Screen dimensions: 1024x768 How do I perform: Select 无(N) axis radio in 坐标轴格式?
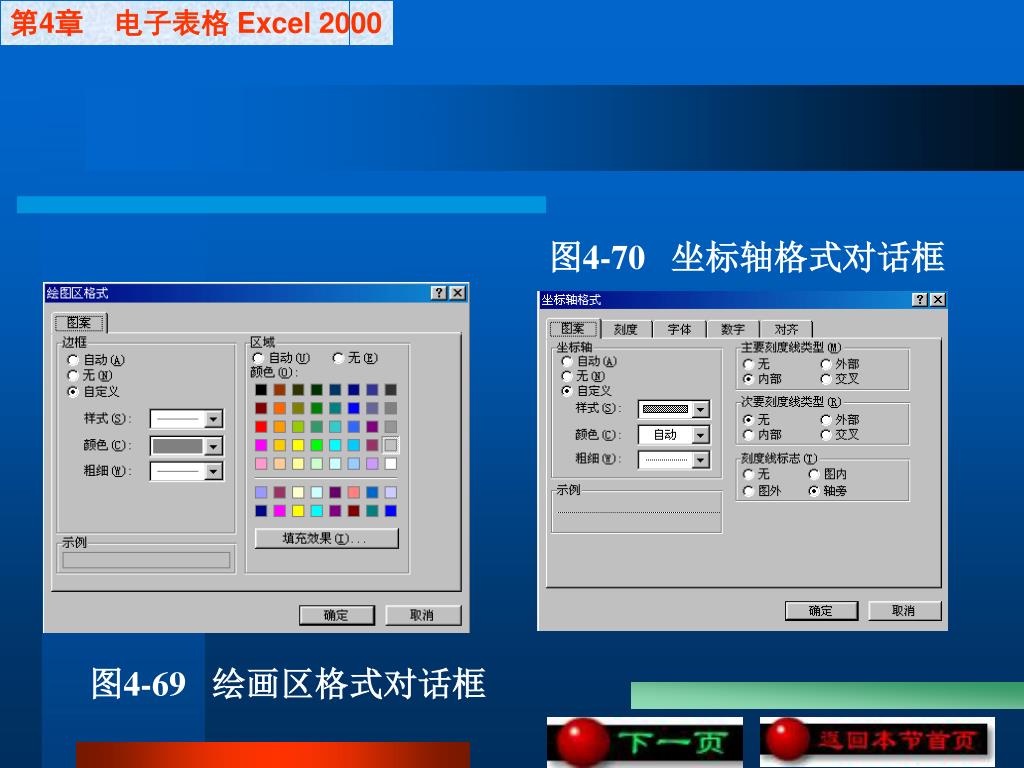tap(567, 376)
